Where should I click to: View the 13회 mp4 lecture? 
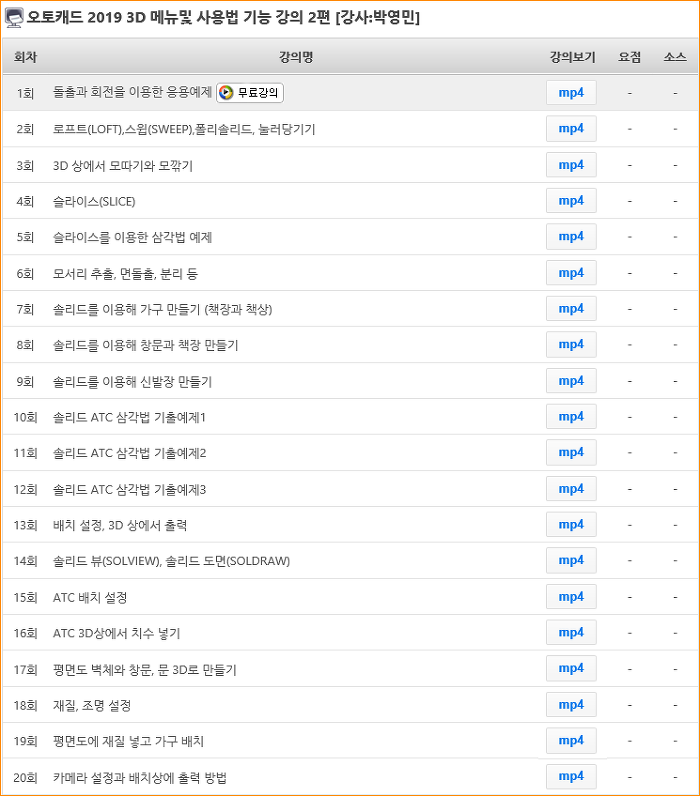coord(571,525)
